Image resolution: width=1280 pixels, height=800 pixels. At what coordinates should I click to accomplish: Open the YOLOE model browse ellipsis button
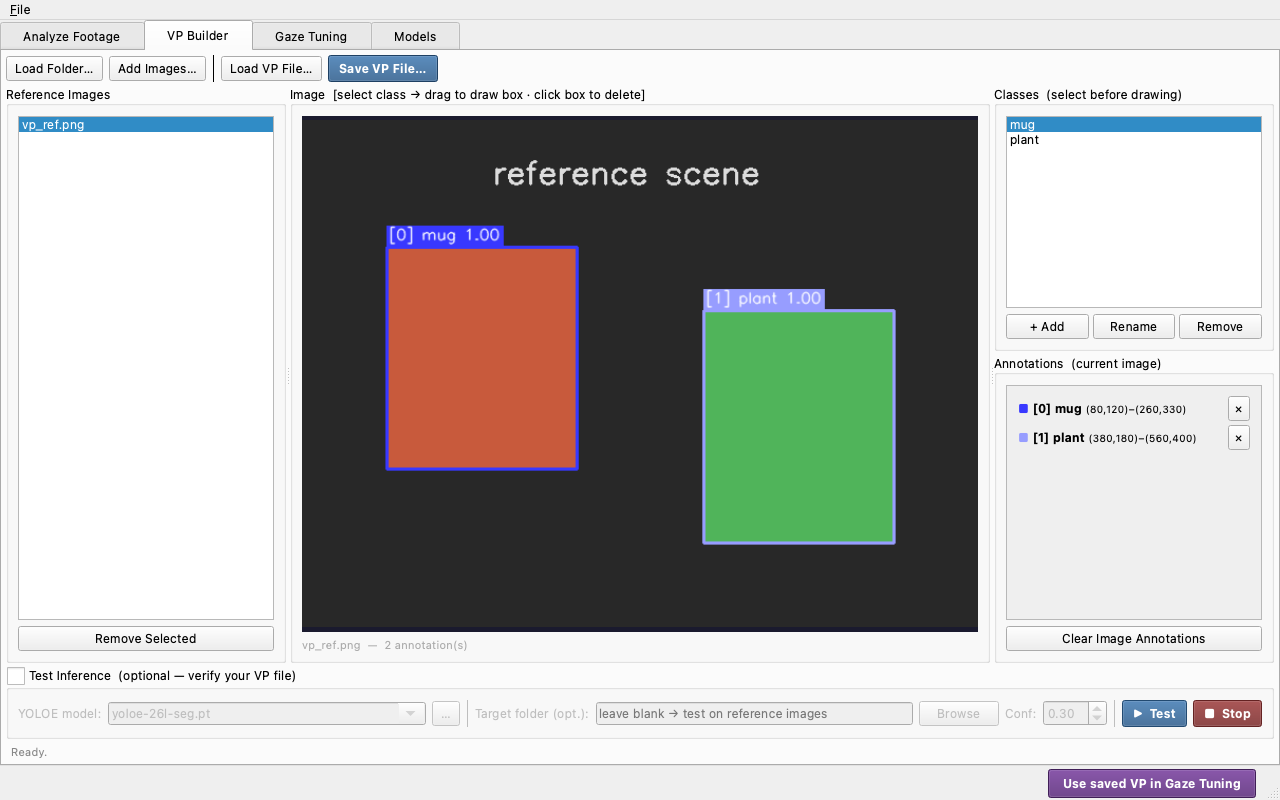(446, 713)
